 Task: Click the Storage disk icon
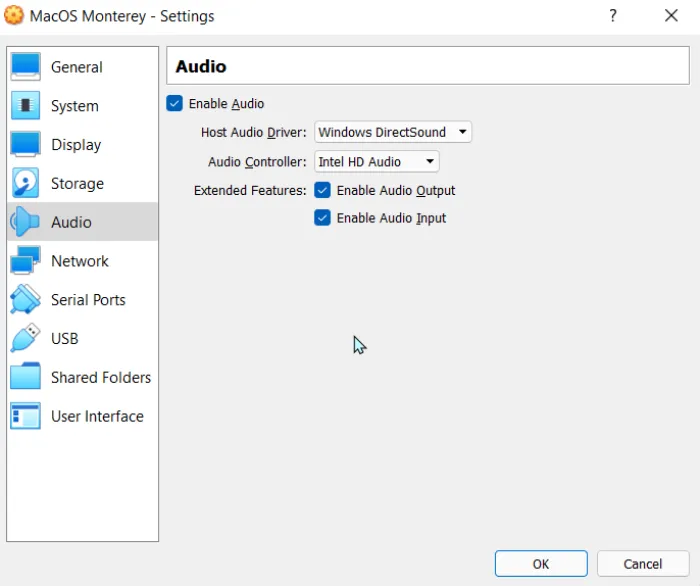pyautogui.click(x=25, y=184)
